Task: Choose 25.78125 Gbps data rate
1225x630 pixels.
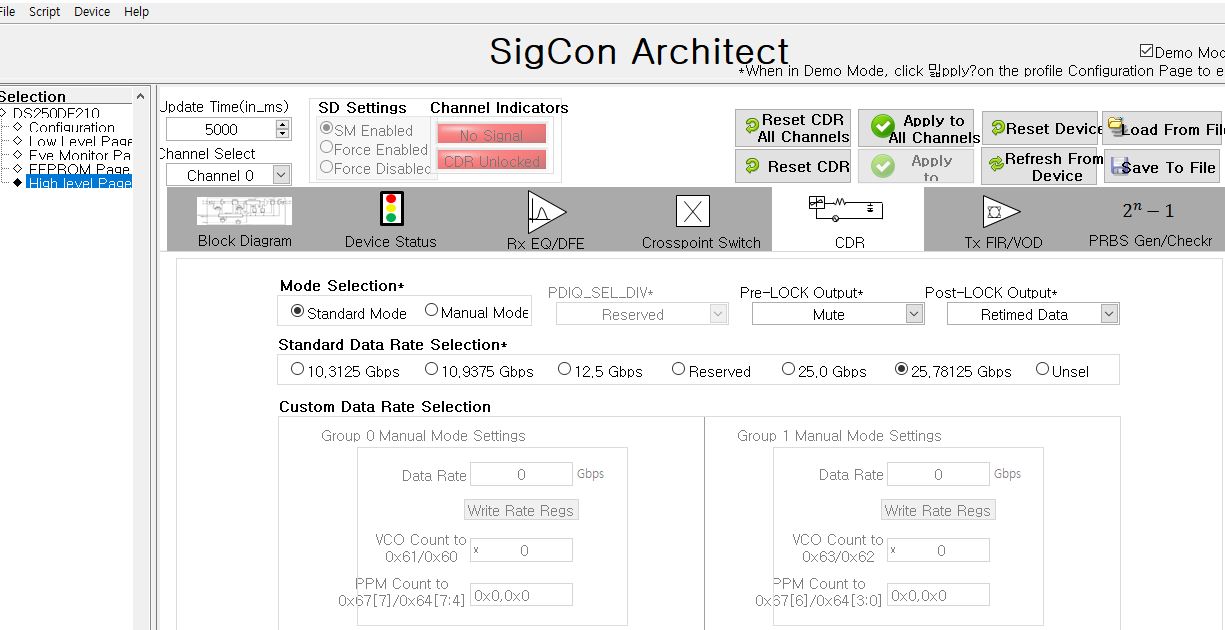Action: pyautogui.click(x=902, y=369)
